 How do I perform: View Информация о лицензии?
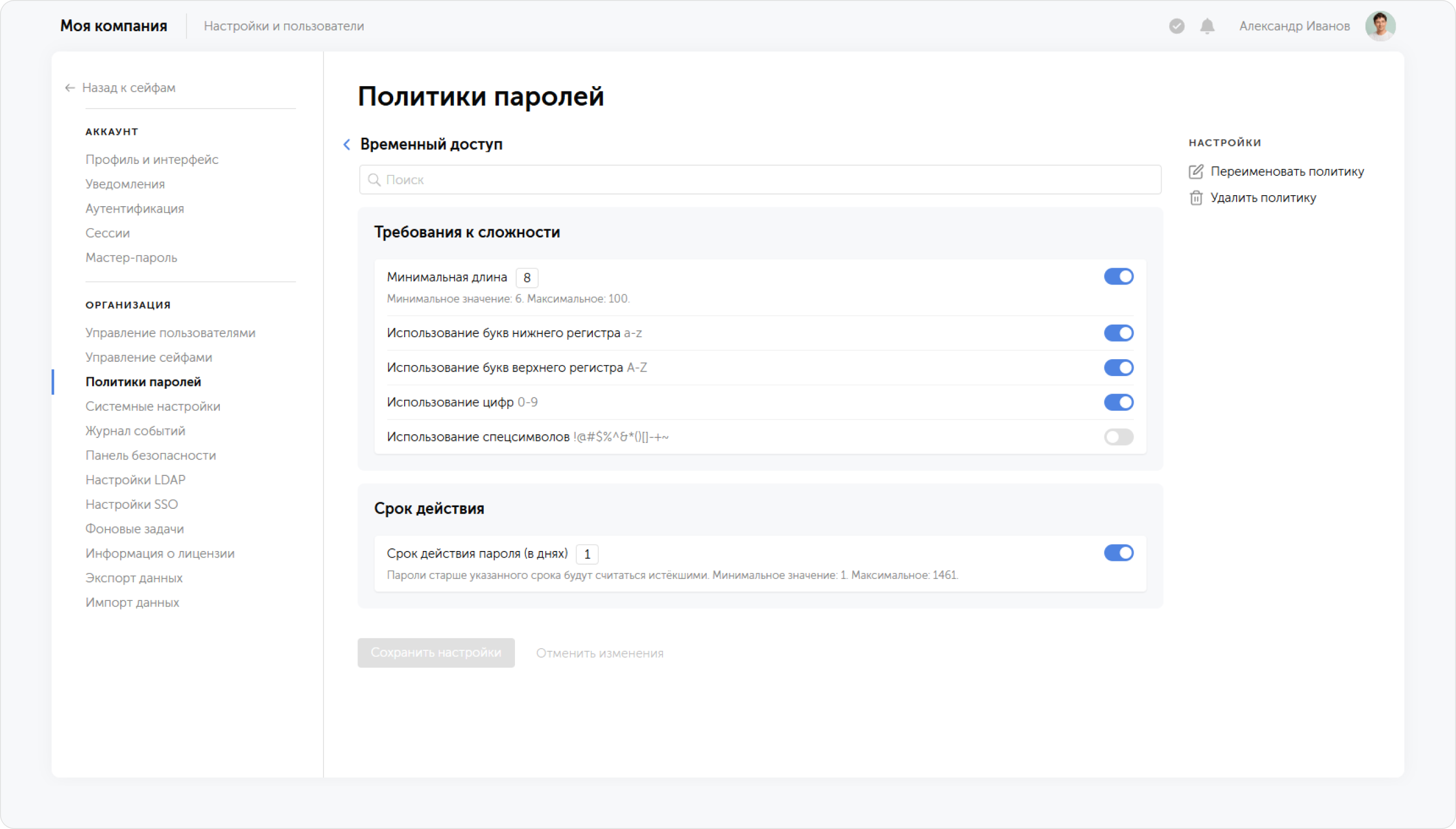(160, 553)
